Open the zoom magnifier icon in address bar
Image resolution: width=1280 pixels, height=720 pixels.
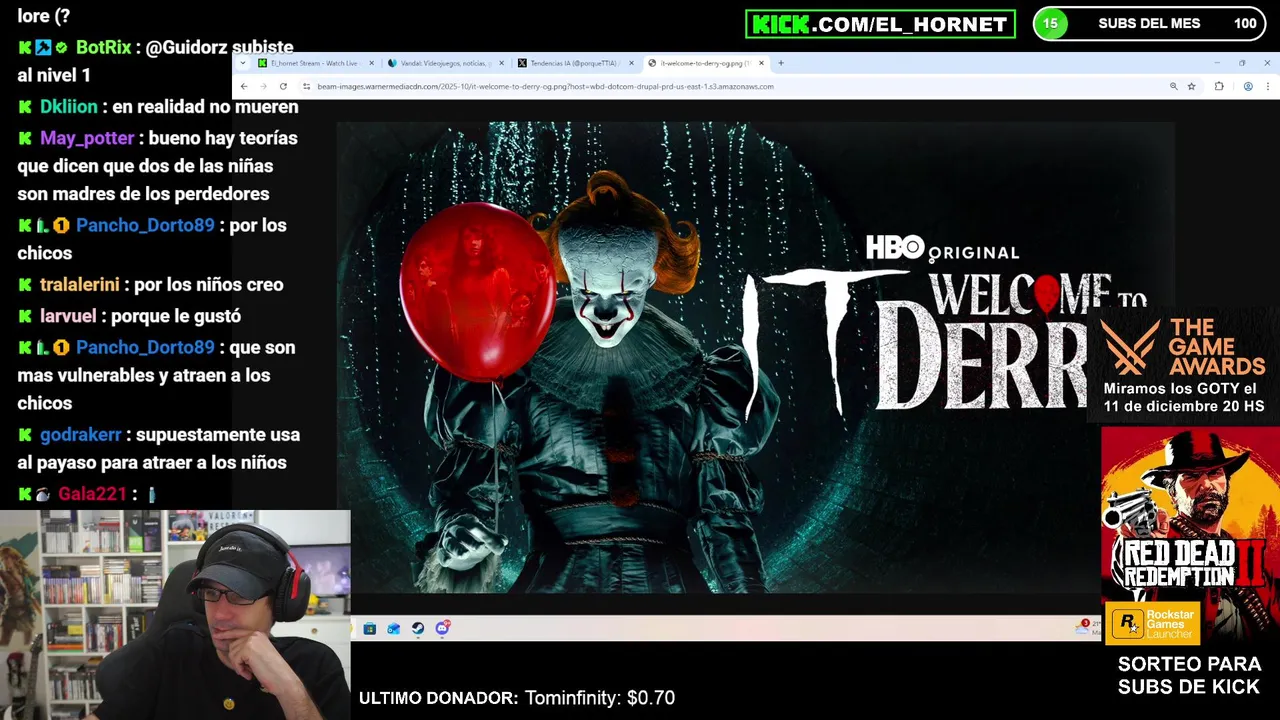(x=1173, y=86)
